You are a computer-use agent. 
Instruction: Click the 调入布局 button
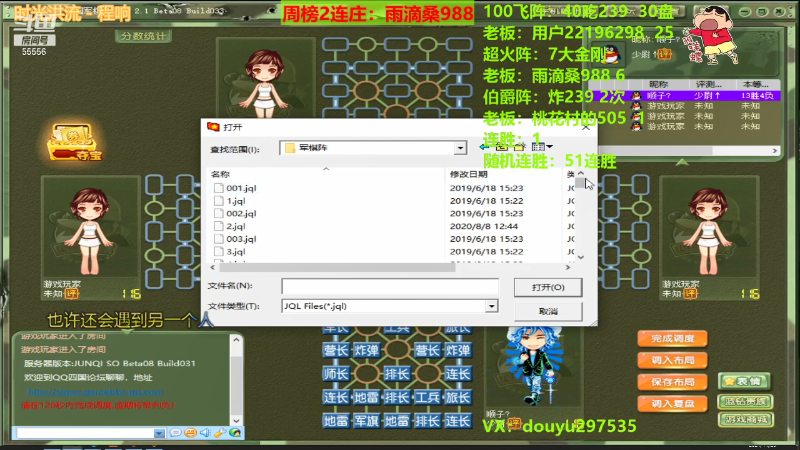[x=672, y=360]
